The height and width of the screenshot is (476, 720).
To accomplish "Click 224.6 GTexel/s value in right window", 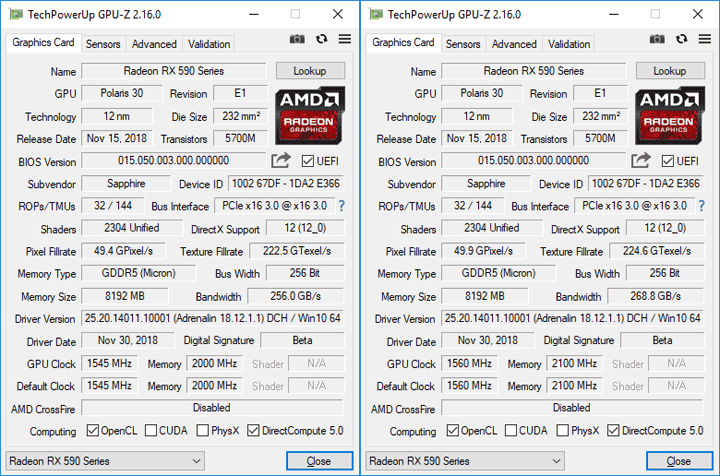I will (657, 251).
